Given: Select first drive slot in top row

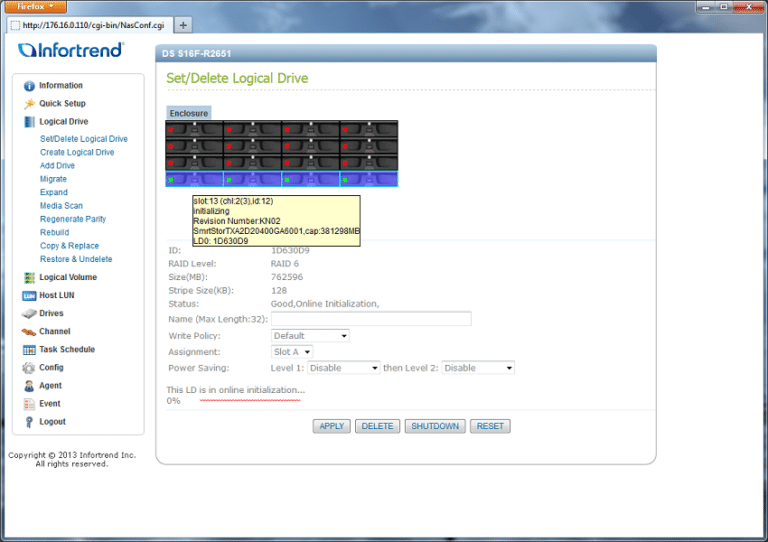Looking at the screenshot, I should tap(194, 130).
